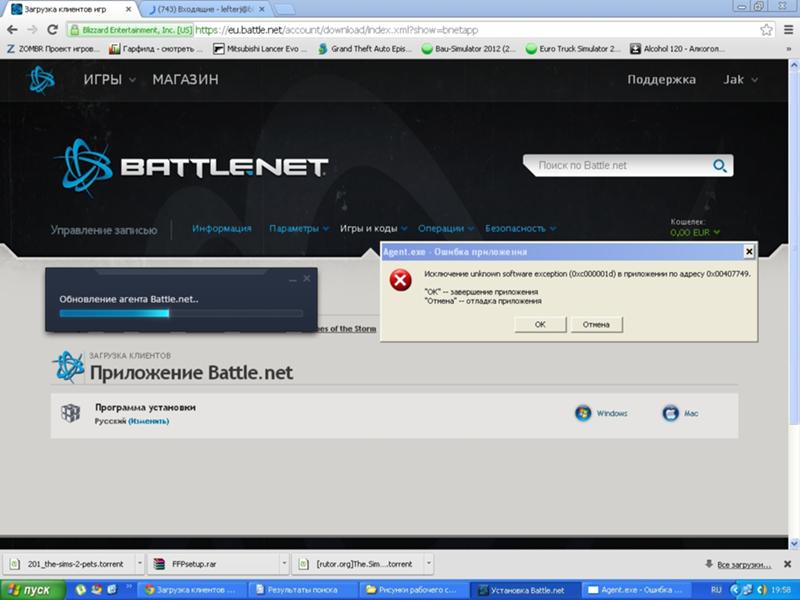The image size is (800, 600).
Task: Expand the wallet 0,00 EUR dropdown
Action: (694, 233)
